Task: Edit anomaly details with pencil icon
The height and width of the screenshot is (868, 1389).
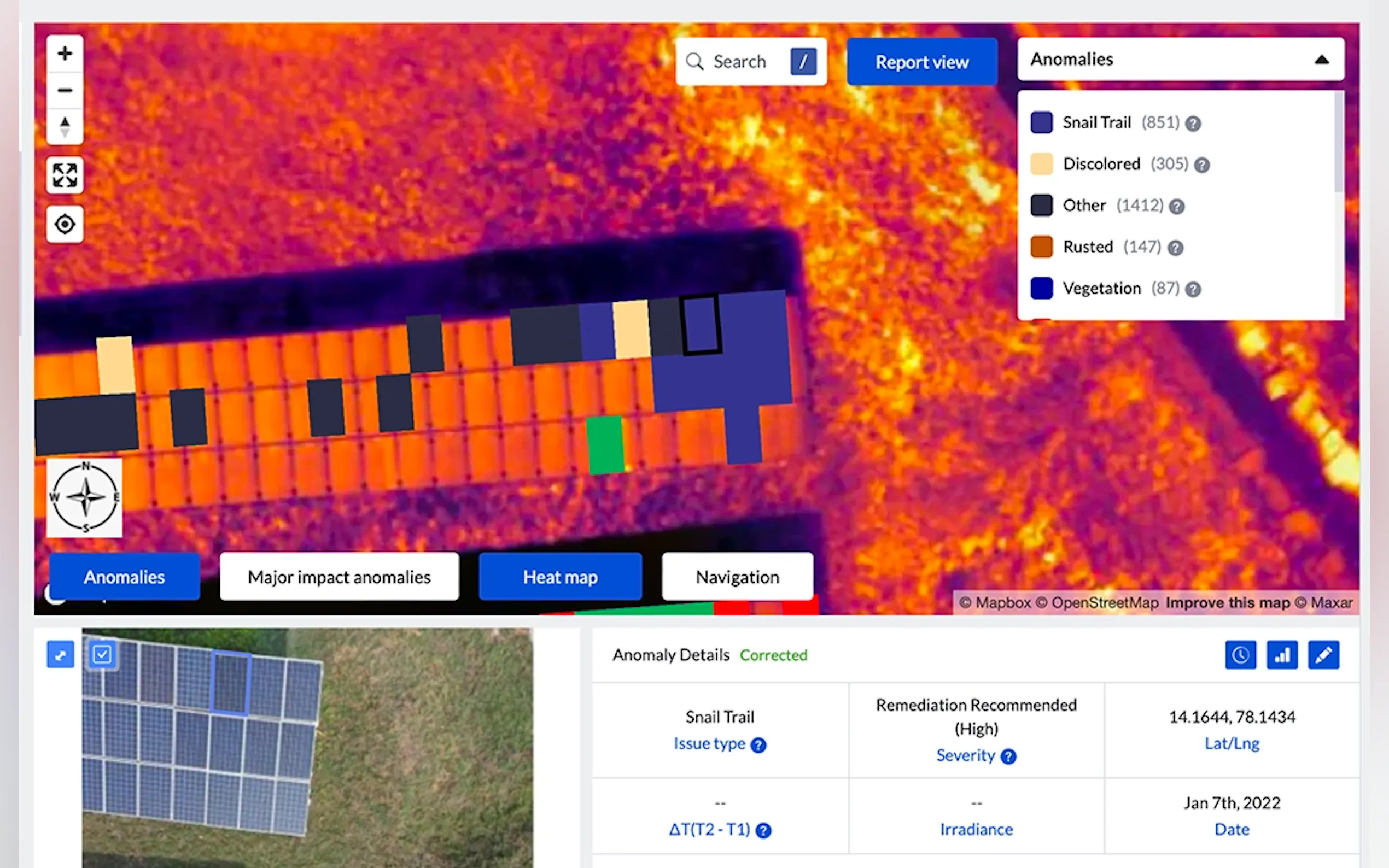Action: 1323,655
